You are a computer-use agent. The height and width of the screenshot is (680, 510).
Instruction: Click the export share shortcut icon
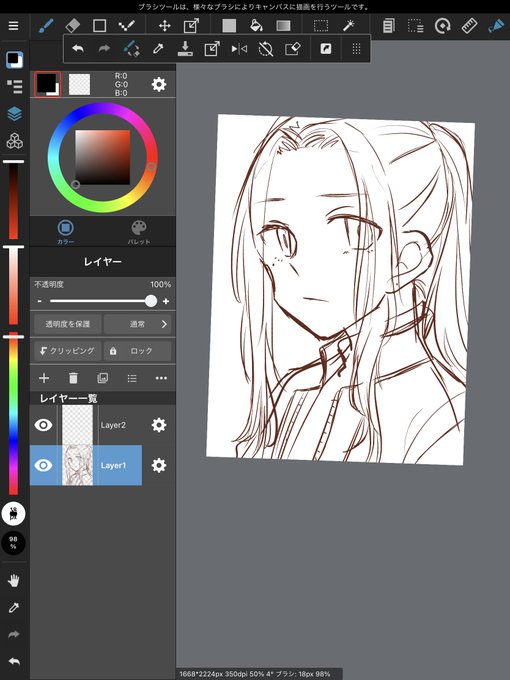tap(212, 49)
